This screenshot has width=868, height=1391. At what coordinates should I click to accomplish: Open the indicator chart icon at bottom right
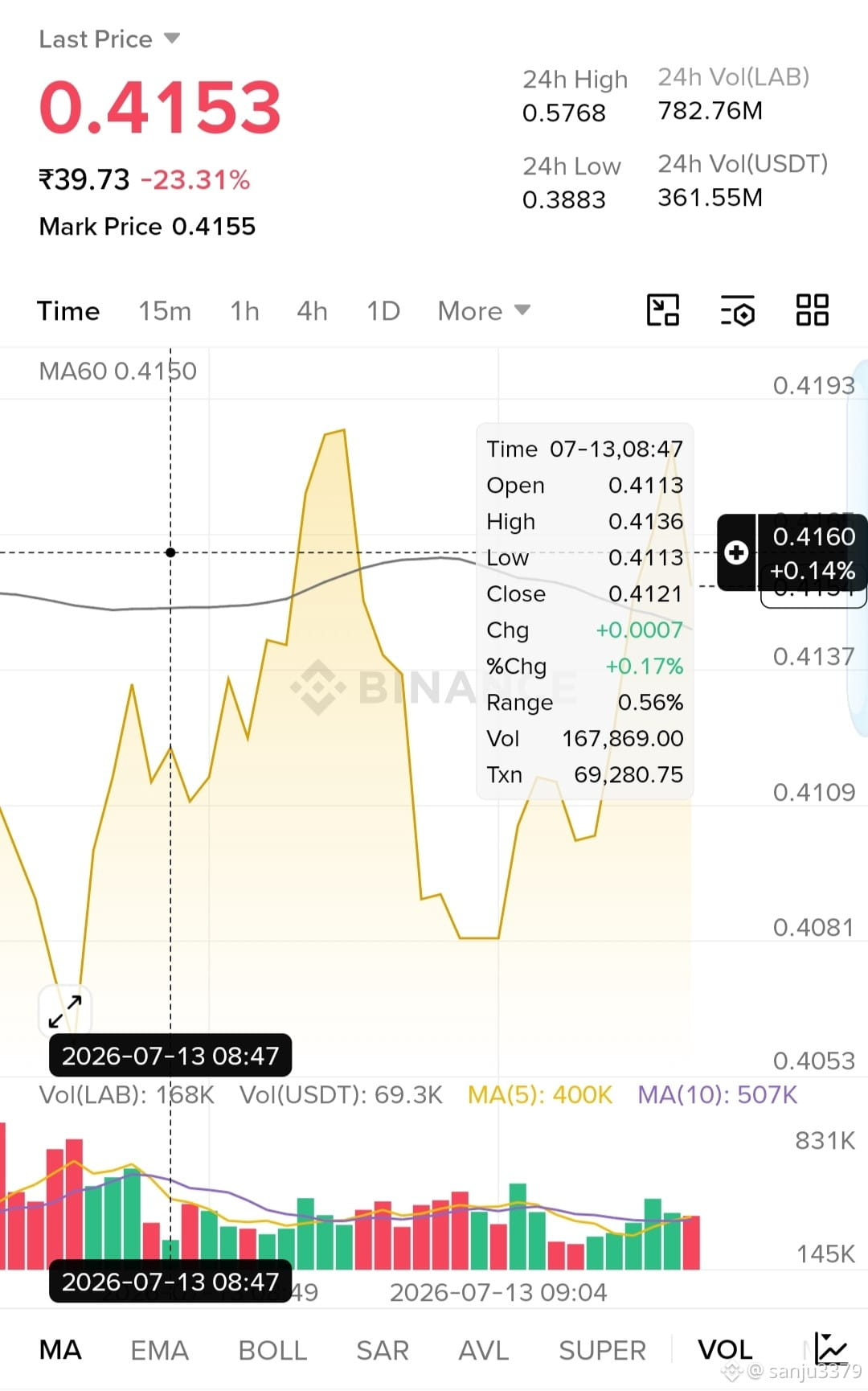tap(830, 1348)
